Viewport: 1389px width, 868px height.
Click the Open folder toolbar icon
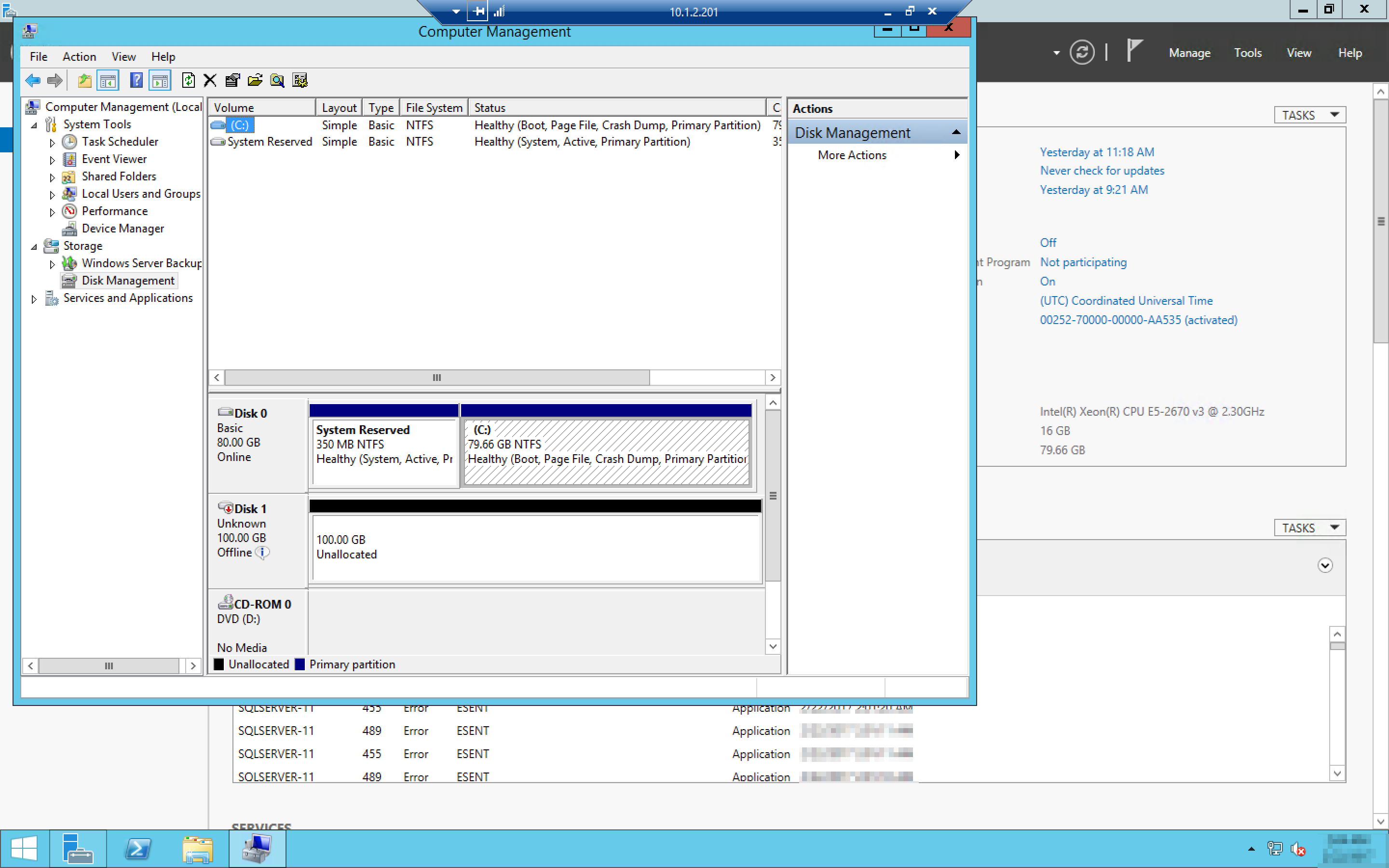tap(255, 81)
